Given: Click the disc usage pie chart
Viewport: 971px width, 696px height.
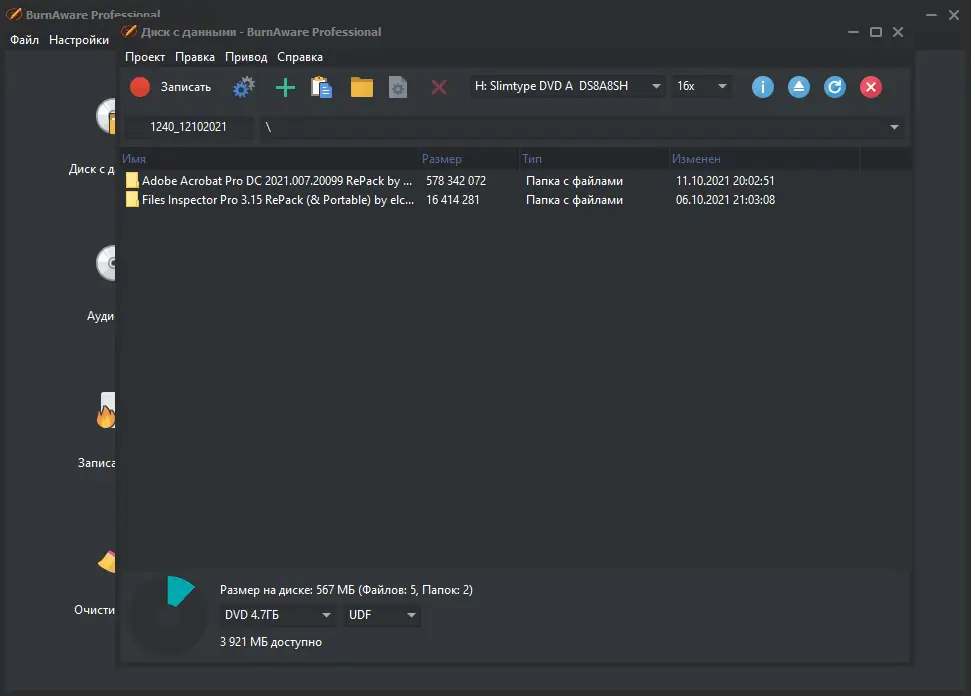Looking at the screenshot, I should coord(168,616).
